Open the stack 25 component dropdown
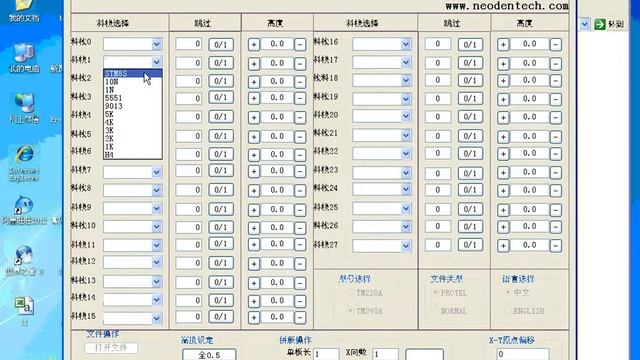 click(406, 209)
